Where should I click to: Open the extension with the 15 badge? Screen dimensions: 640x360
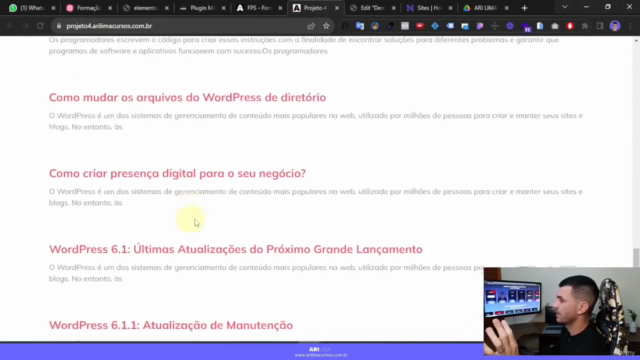(x=526, y=27)
